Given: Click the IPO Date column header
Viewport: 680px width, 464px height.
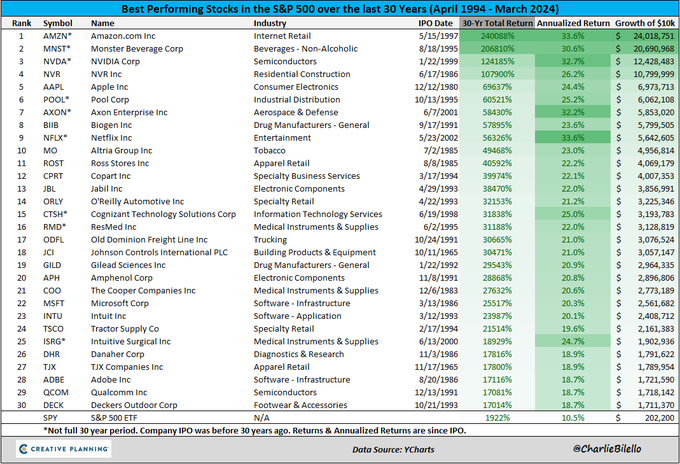Looking at the screenshot, I should 435,23.
